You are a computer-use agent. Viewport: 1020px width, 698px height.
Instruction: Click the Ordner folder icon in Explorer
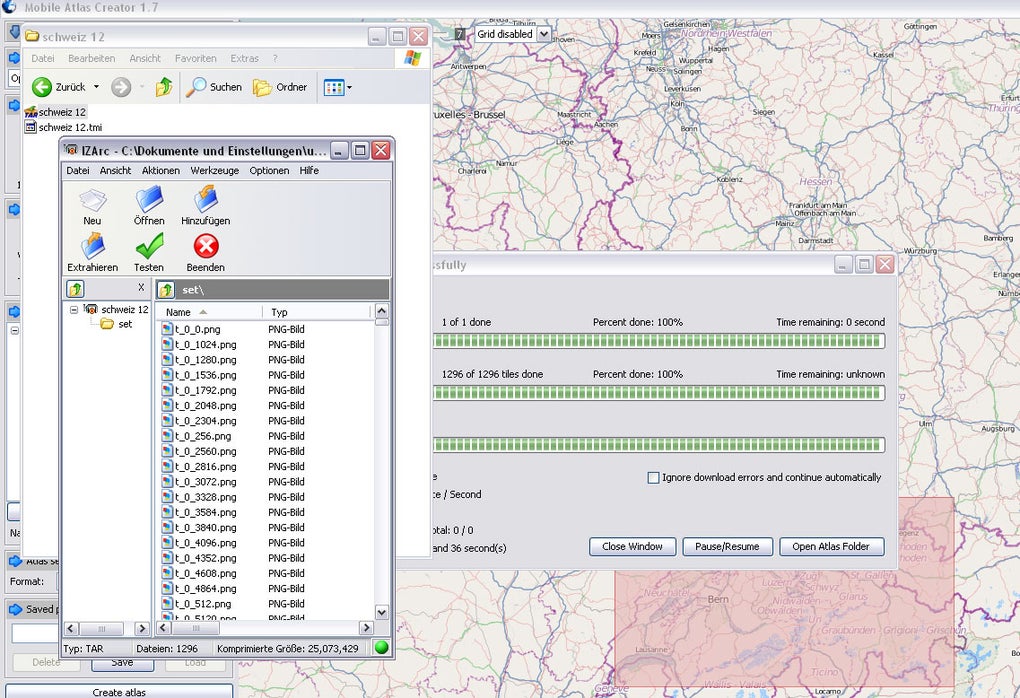pos(262,87)
